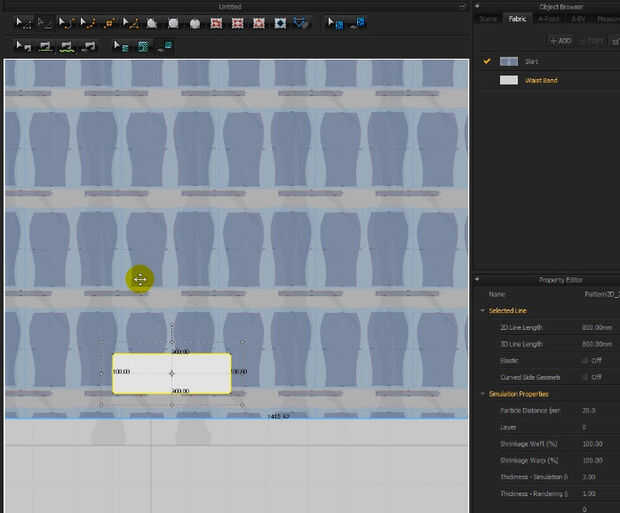Screen dimensions: 620x513
Task: Switch to the Fabric tab
Action: pyautogui.click(x=517, y=18)
